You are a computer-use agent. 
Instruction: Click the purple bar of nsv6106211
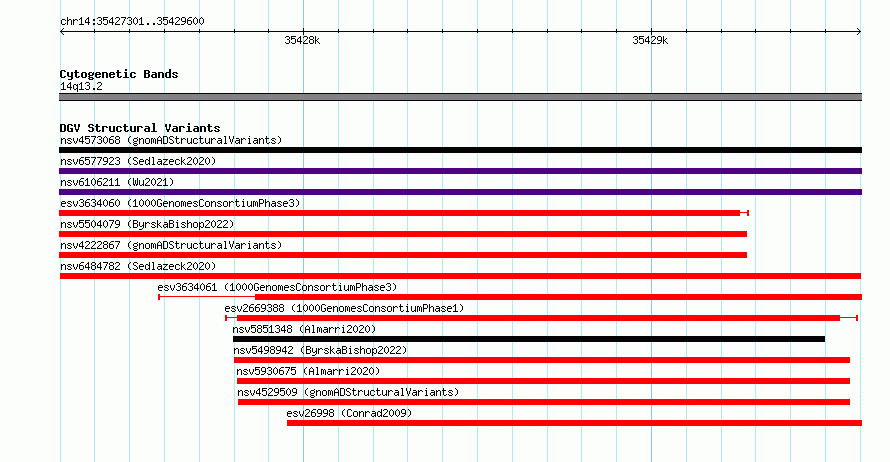pos(460,192)
